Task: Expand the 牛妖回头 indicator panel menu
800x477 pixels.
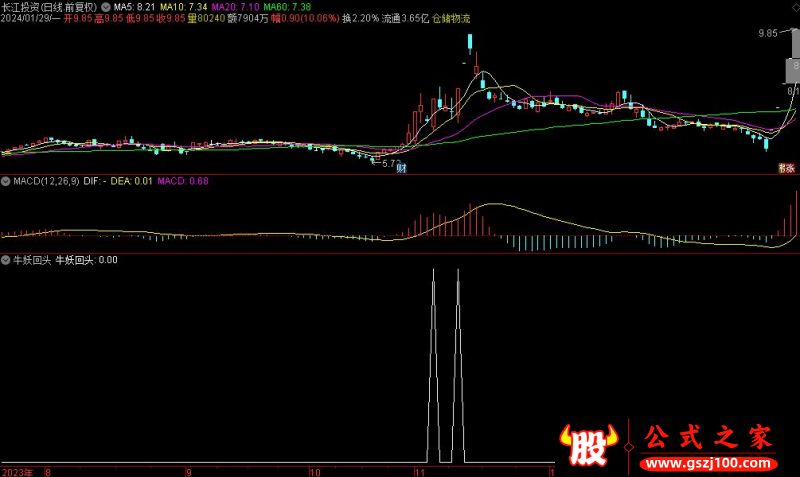Action: (5, 259)
